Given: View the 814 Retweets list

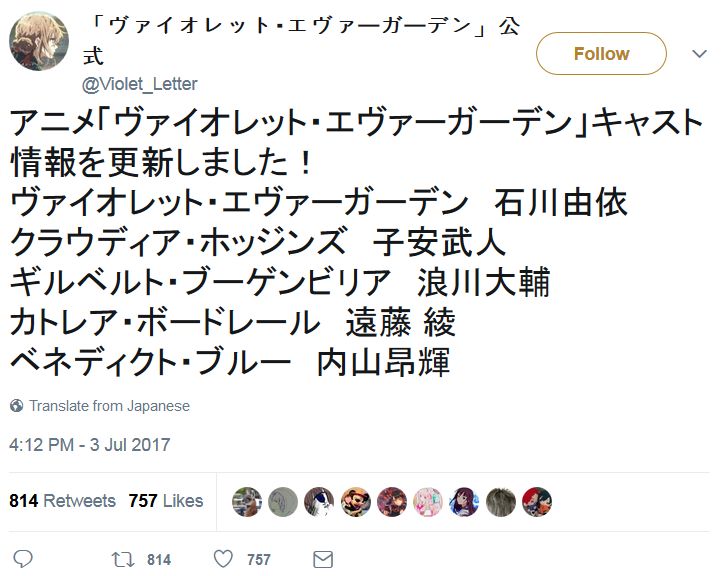Looking at the screenshot, I should click(x=62, y=501).
